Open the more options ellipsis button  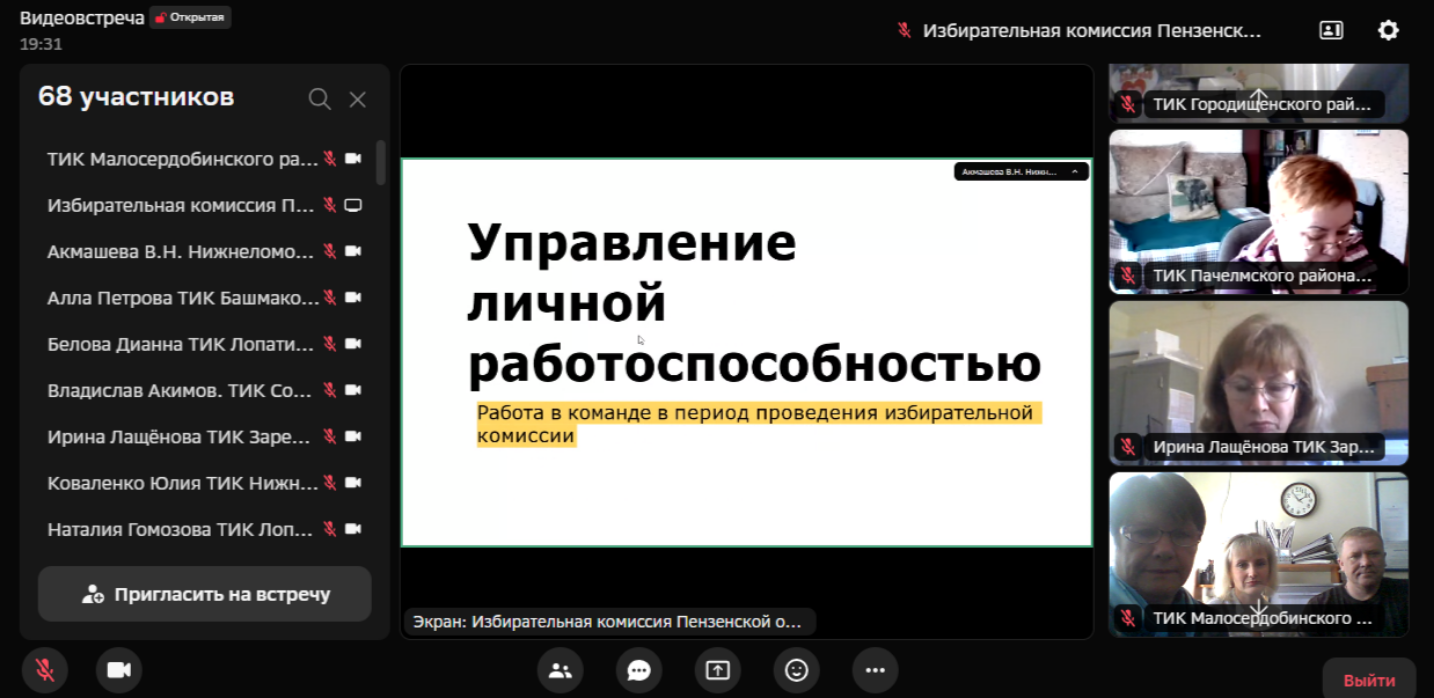point(875,670)
